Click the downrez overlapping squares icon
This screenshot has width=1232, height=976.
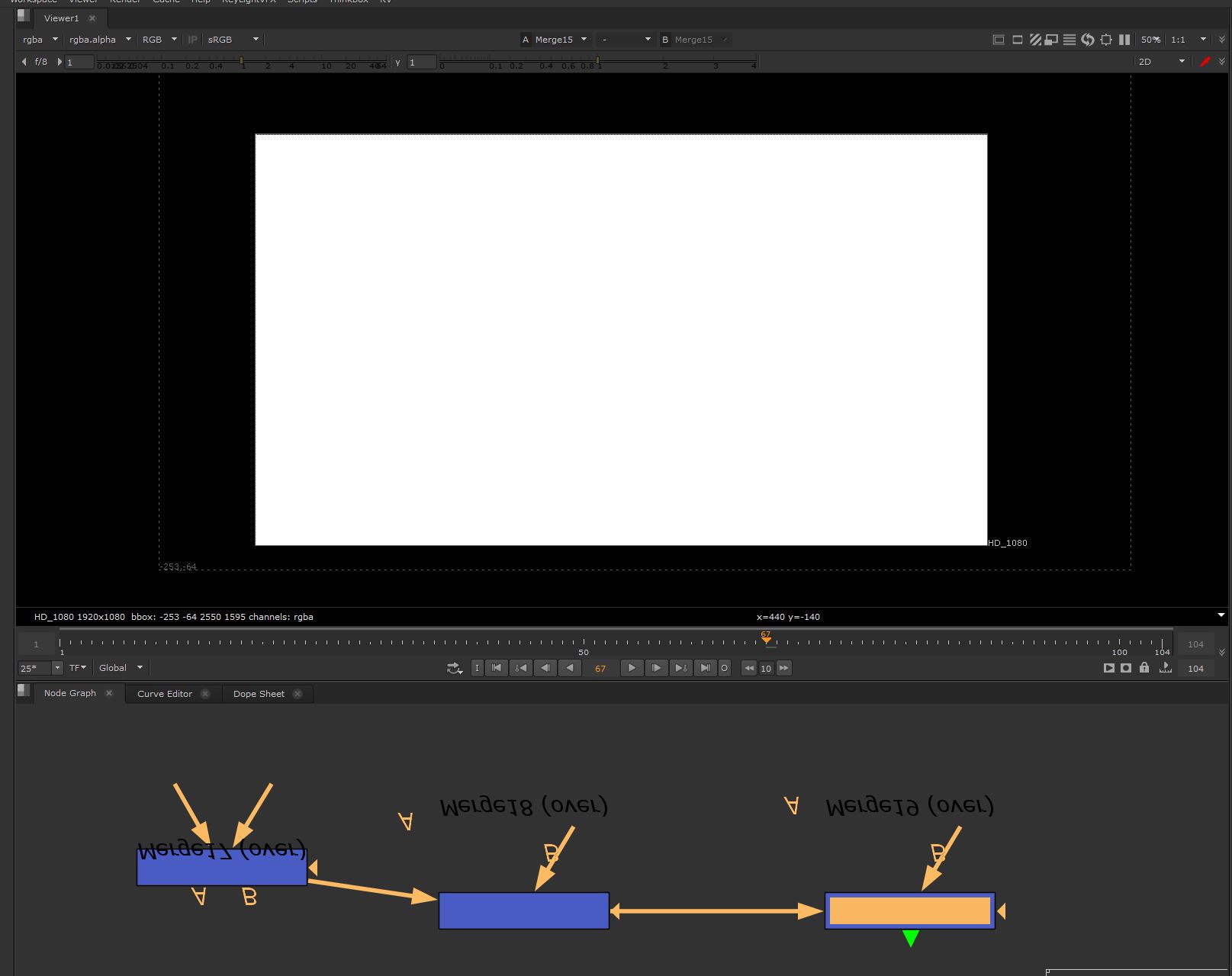[1051, 40]
